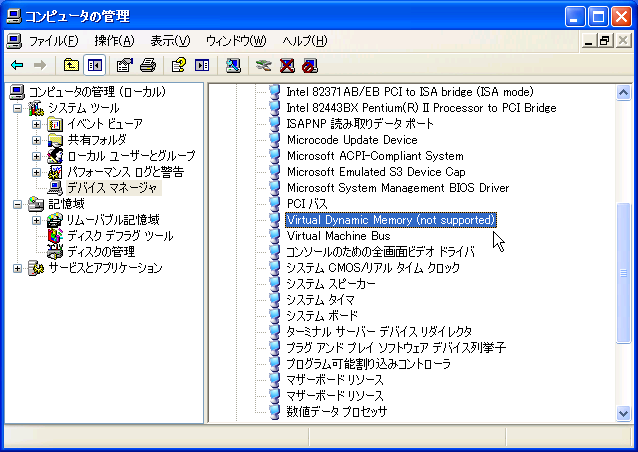638x452 pixels.
Task: Click the Disable device toolbar icon
Action: (310, 65)
